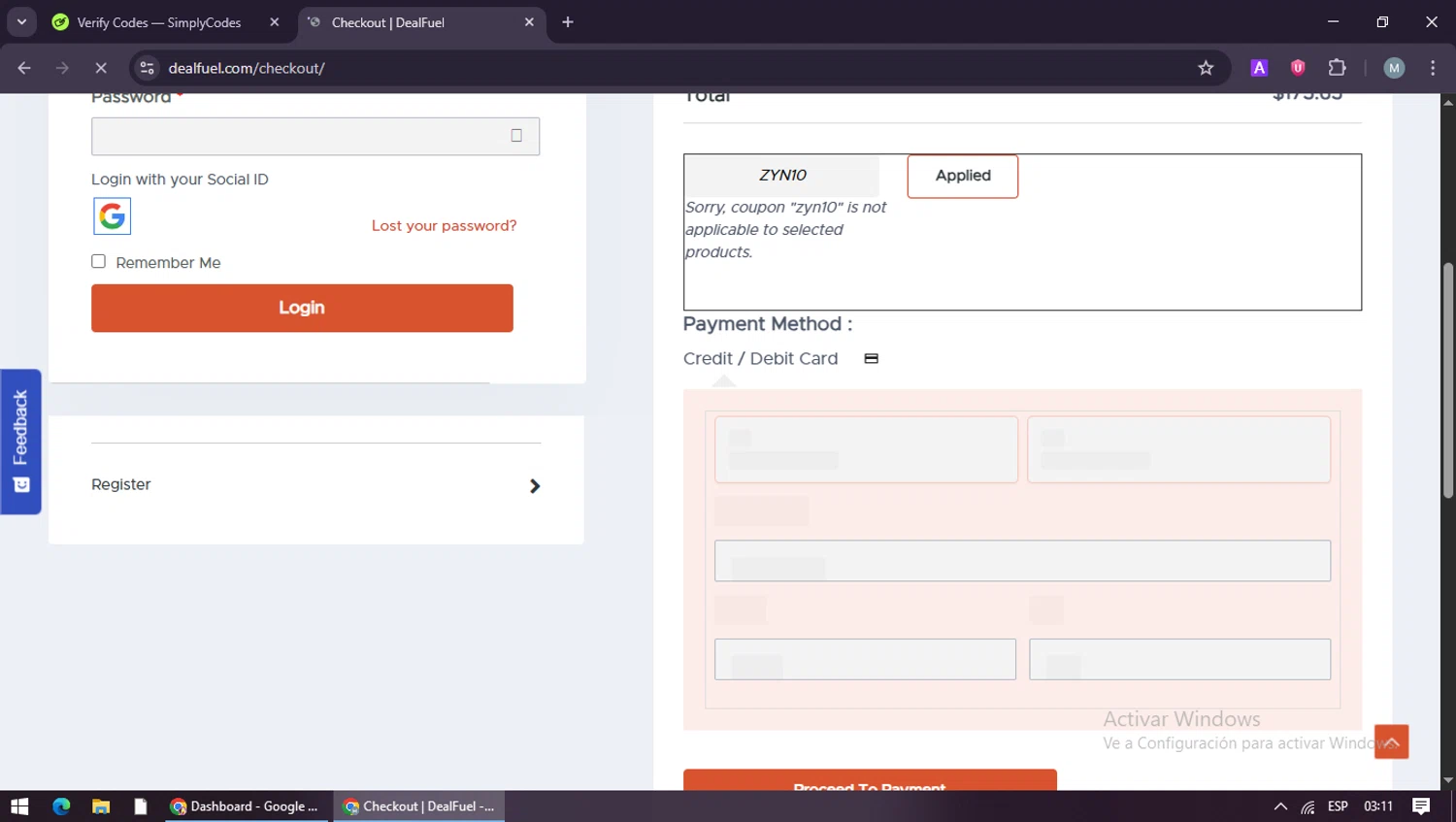Click Checkout DealFuel taskbar window button
This screenshot has height=822, width=1456.
coord(419,806)
